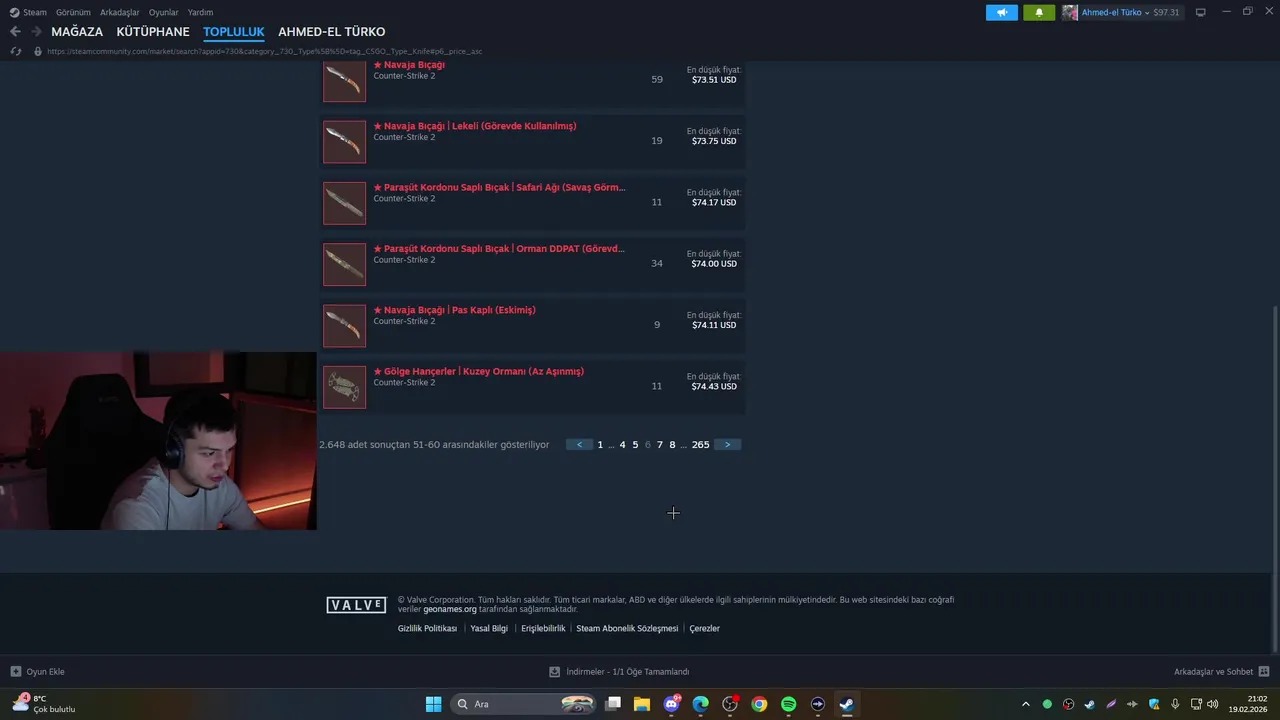Open the Yardım menu

(x=200, y=12)
